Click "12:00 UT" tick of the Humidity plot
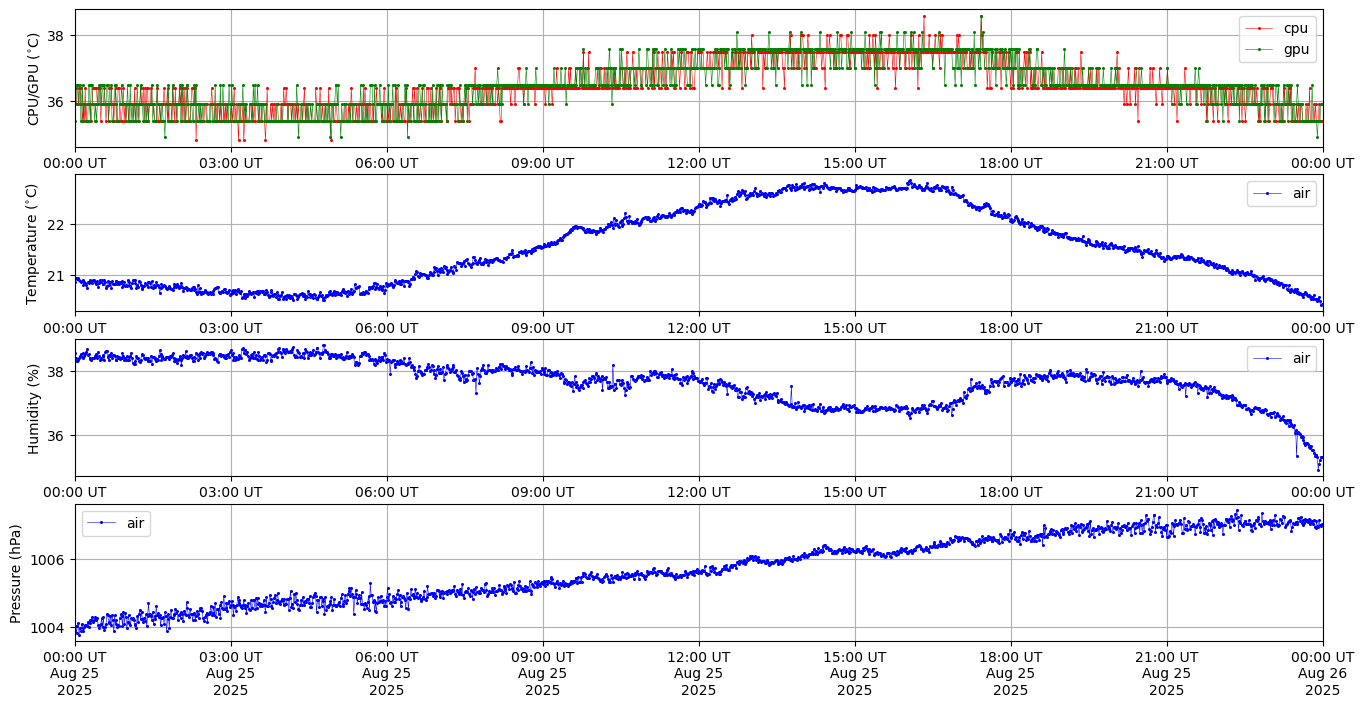Image resolution: width=1364 pixels, height=707 pixels. (x=699, y=493)
